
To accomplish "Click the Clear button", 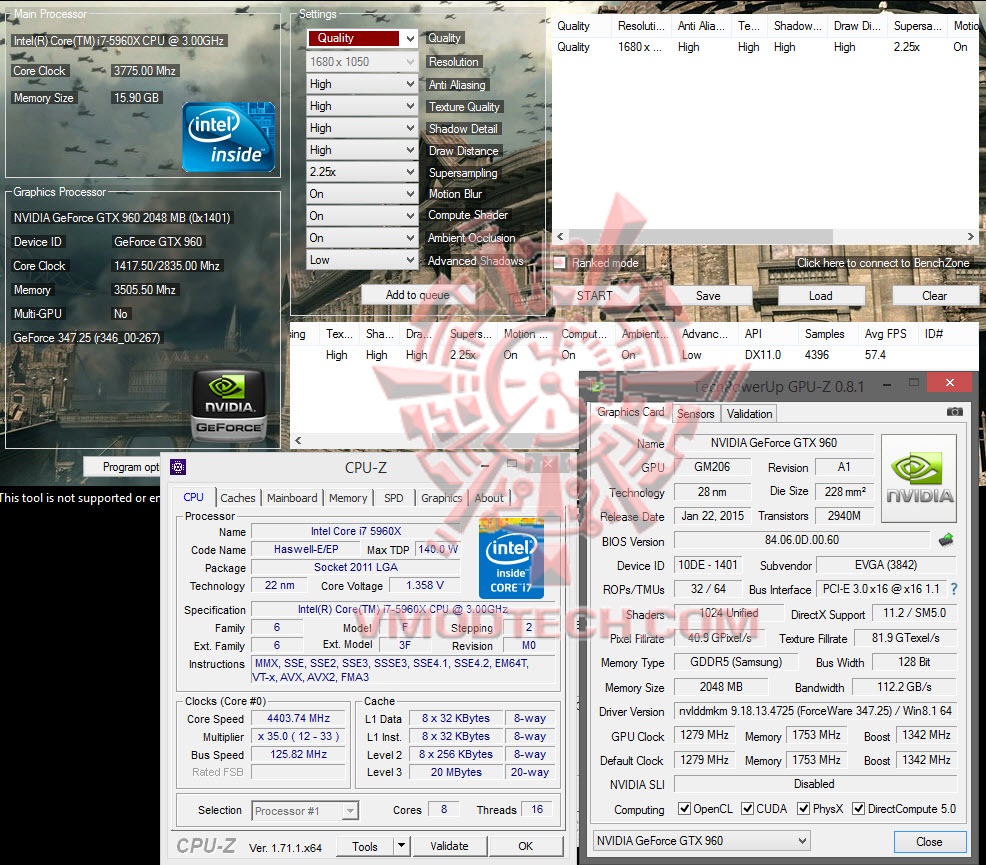I will pyautogui.click(x=934, y=295).
